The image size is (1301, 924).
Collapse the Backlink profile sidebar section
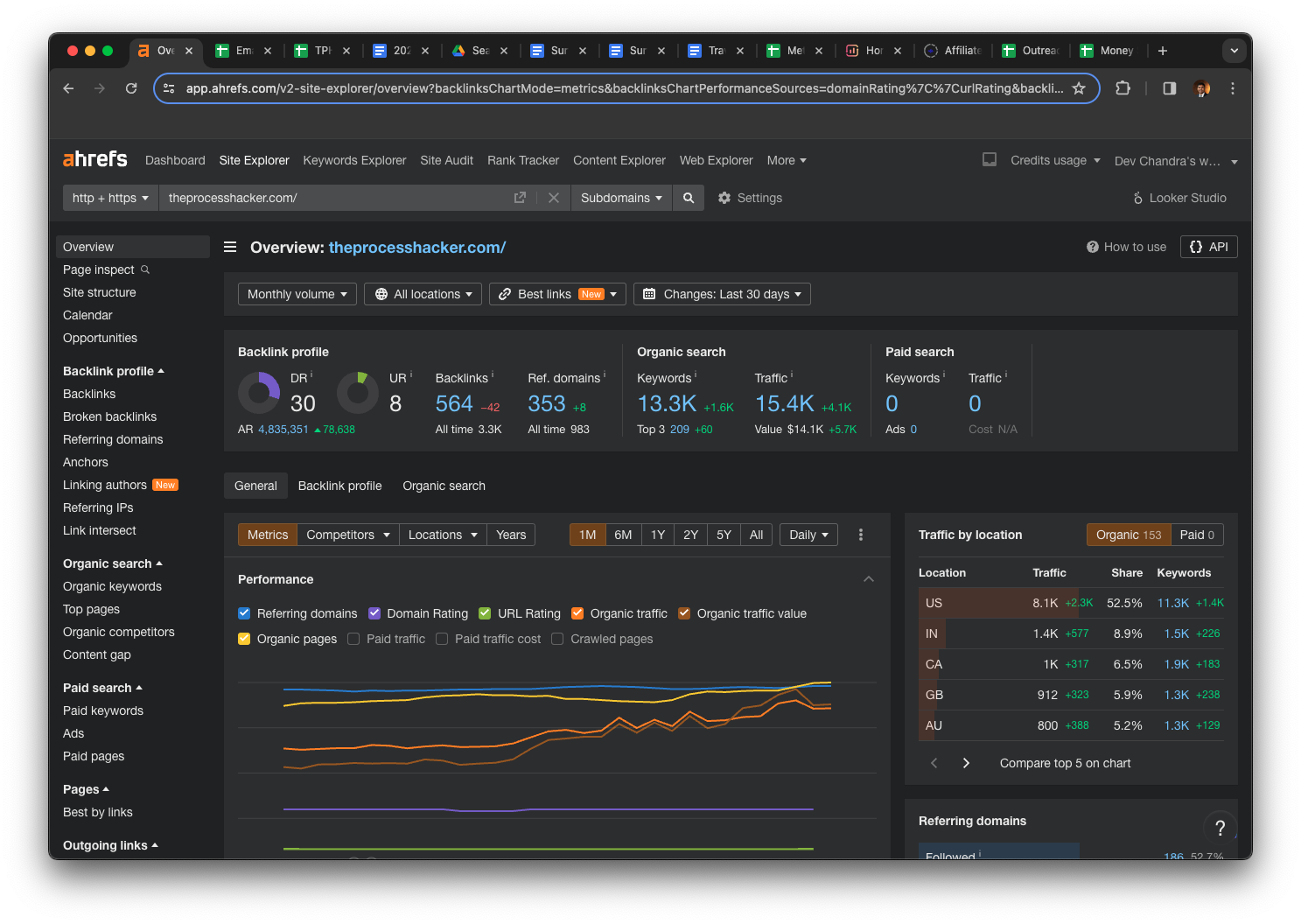(114, 371)
